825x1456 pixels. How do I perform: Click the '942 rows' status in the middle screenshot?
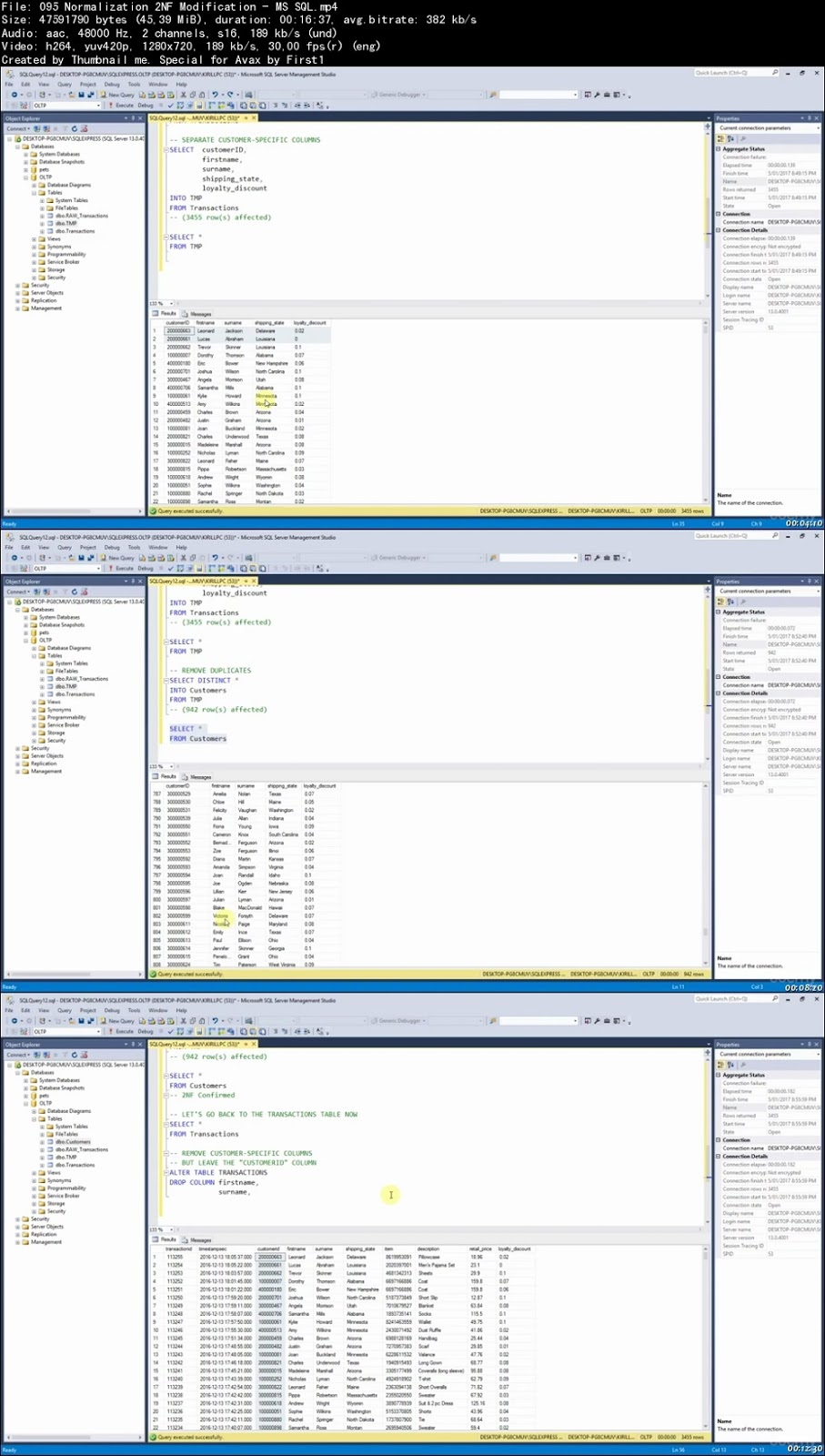click(x=694, y=975)
